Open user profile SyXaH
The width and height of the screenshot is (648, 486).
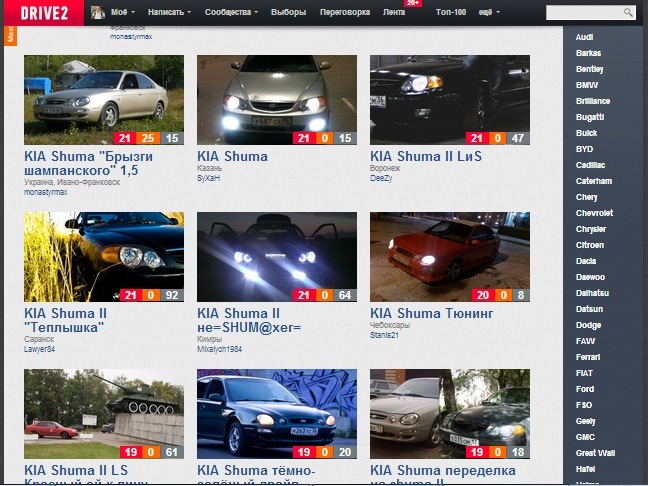point(208,178)
